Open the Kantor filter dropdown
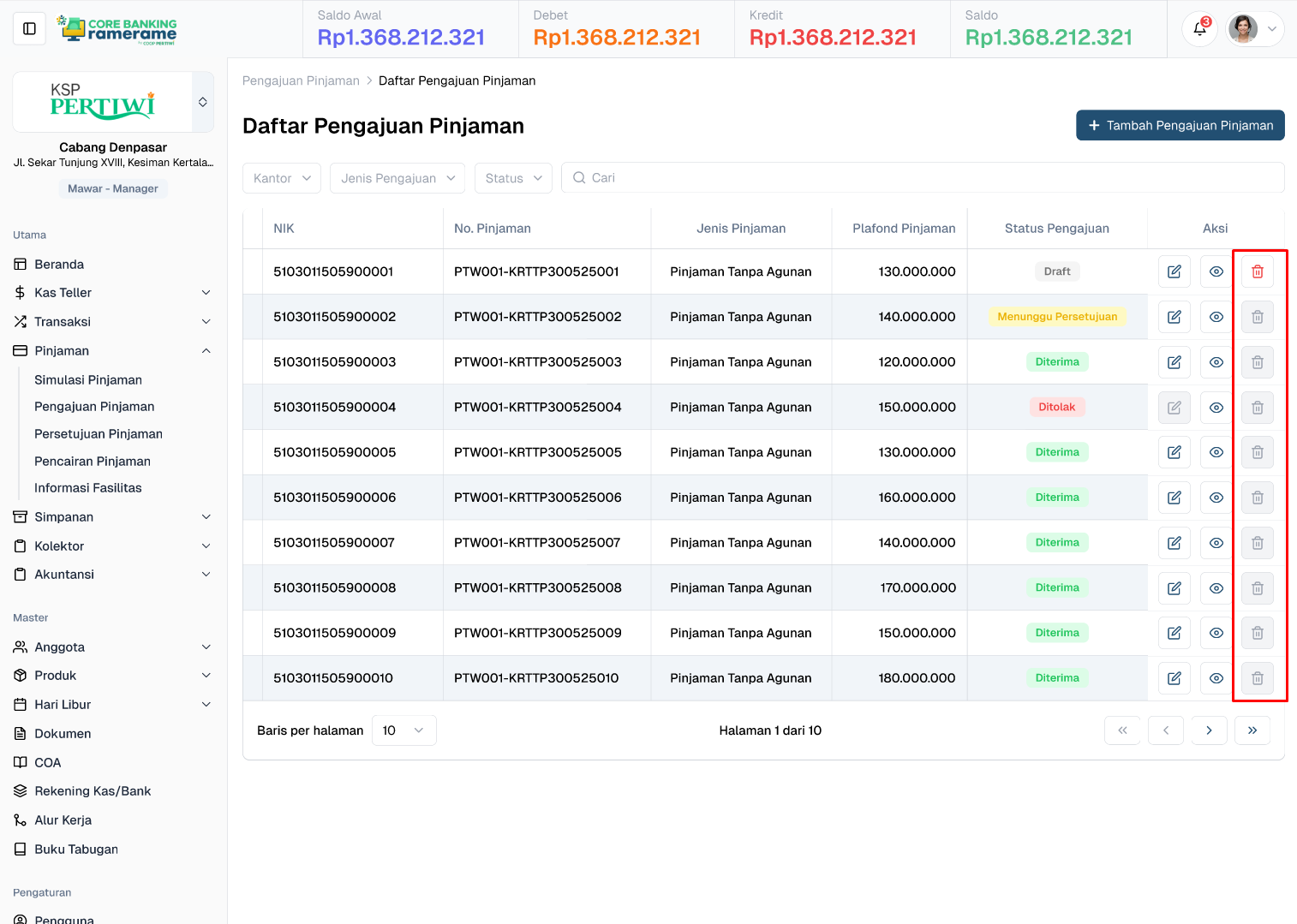The image size is (1297, 924). click(x=281, y=177)
